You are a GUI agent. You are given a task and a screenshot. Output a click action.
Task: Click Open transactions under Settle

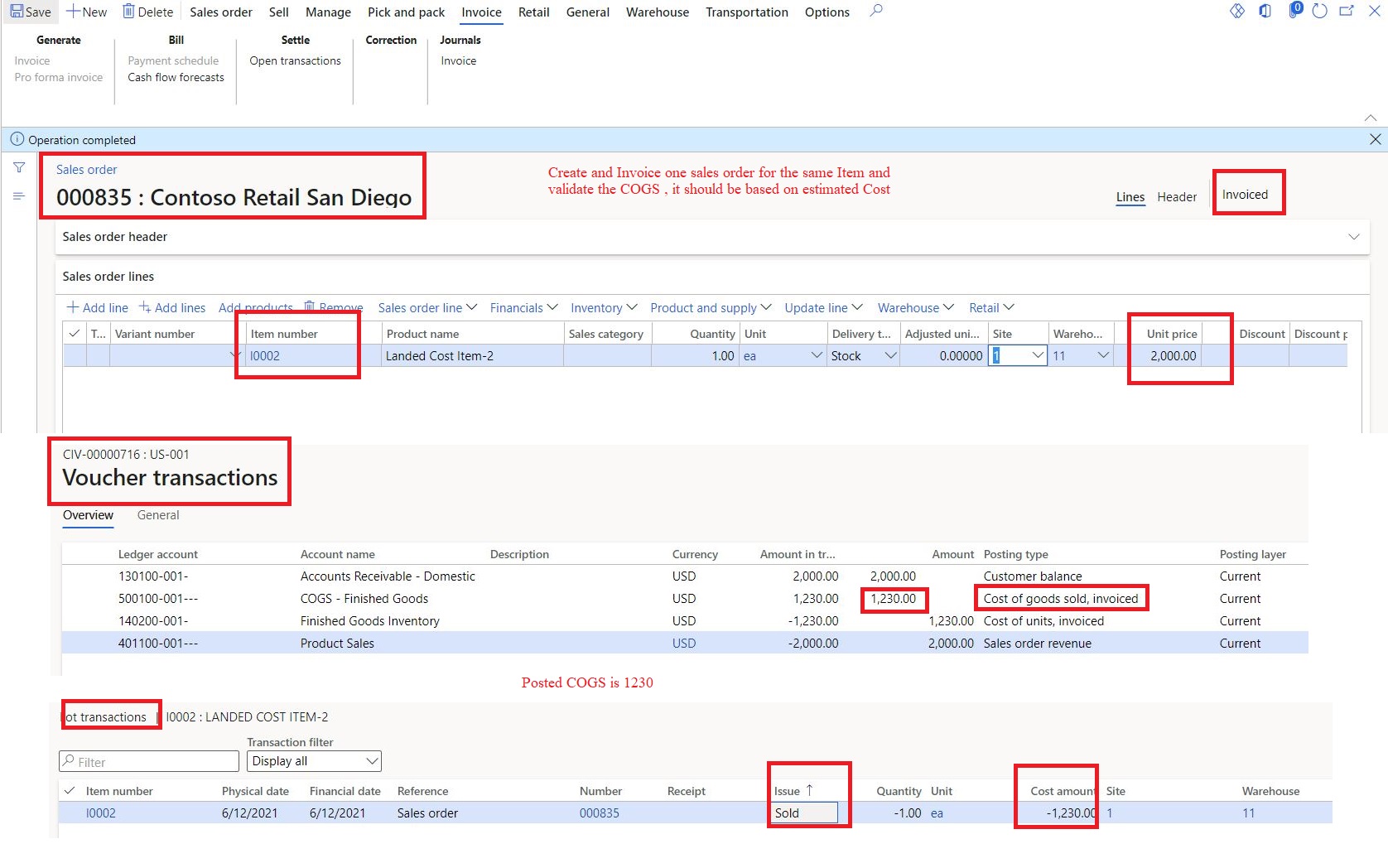[x=294, y=60]
